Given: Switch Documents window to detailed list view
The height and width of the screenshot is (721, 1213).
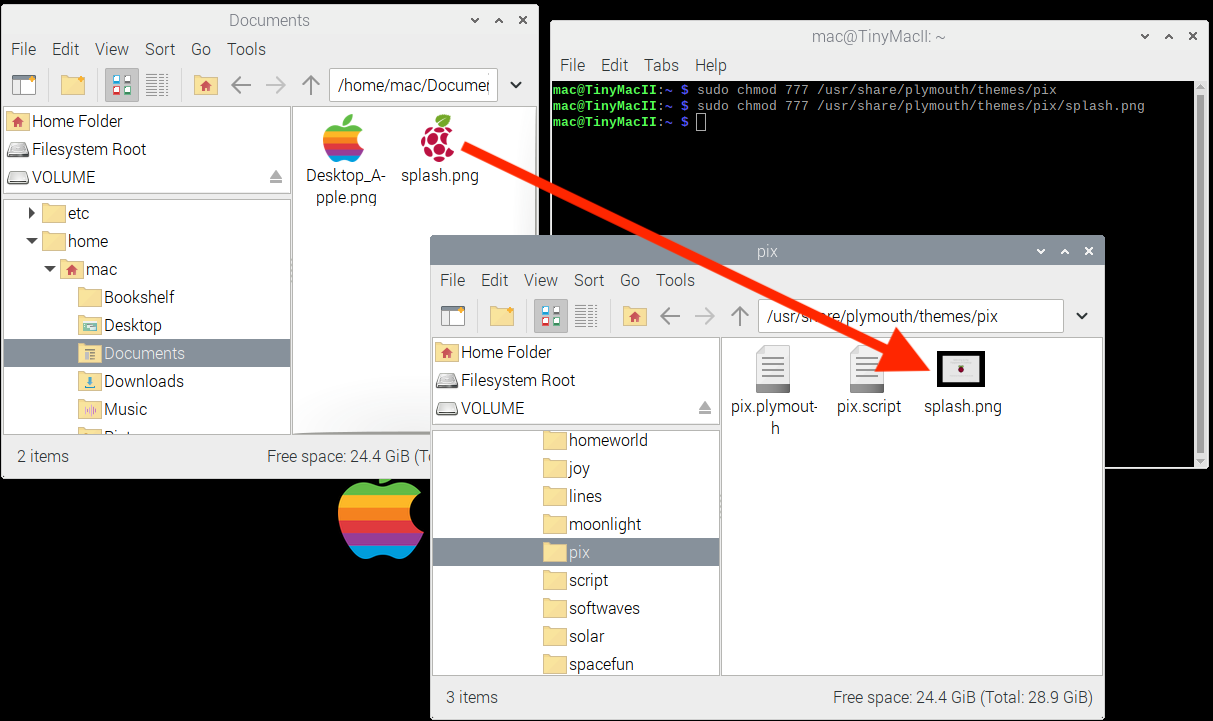Looking at the screenshot, I should click(x=157, y=85).
